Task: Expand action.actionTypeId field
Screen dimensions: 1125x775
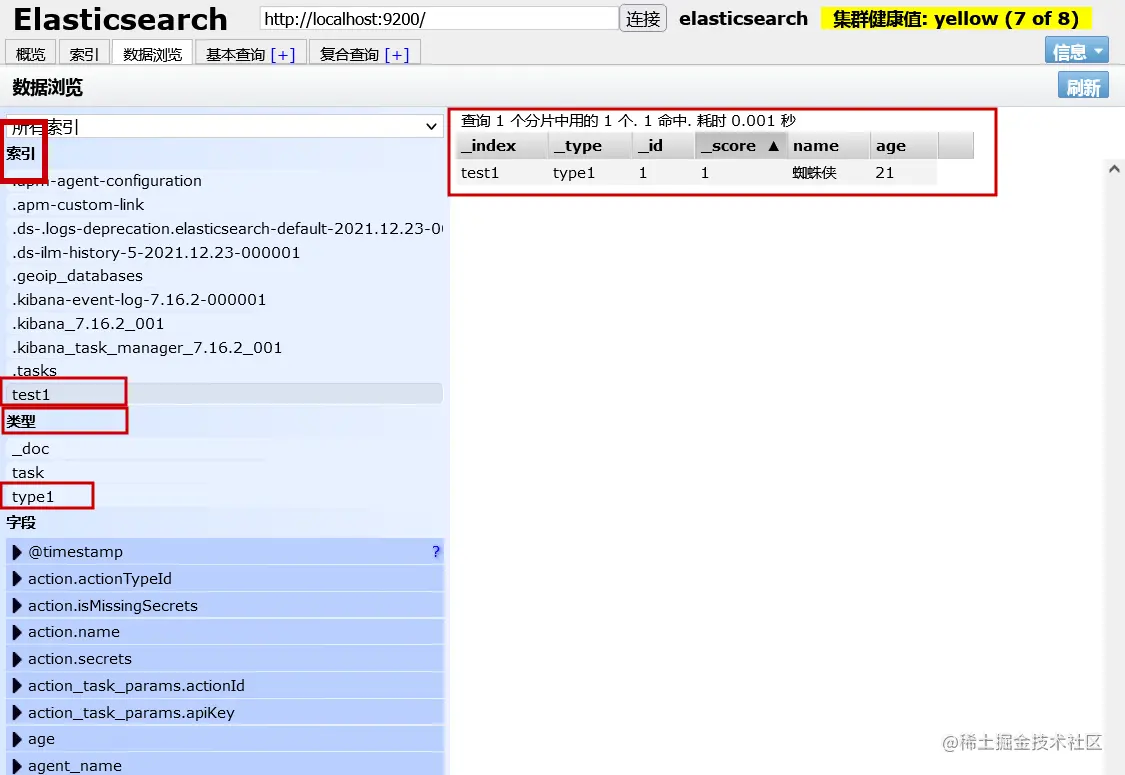Action: (17, 578)
